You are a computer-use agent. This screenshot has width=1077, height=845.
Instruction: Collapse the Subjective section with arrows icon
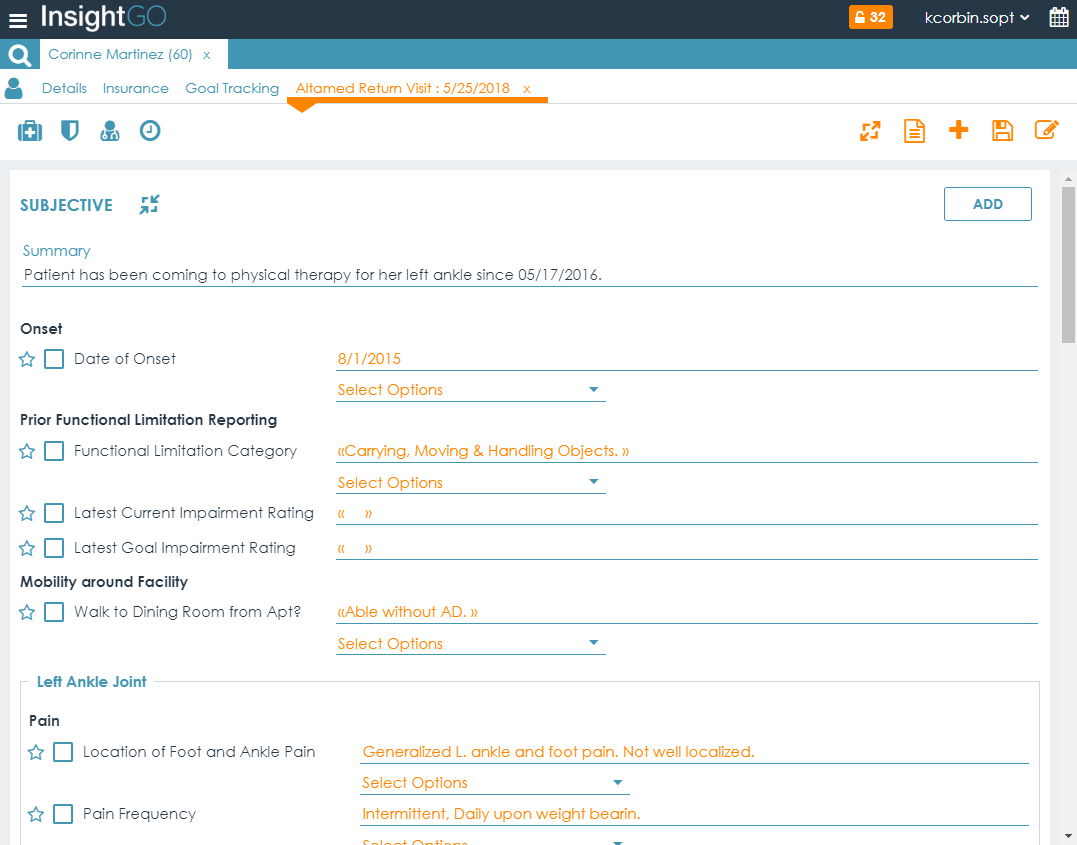[x=149, y=205]
